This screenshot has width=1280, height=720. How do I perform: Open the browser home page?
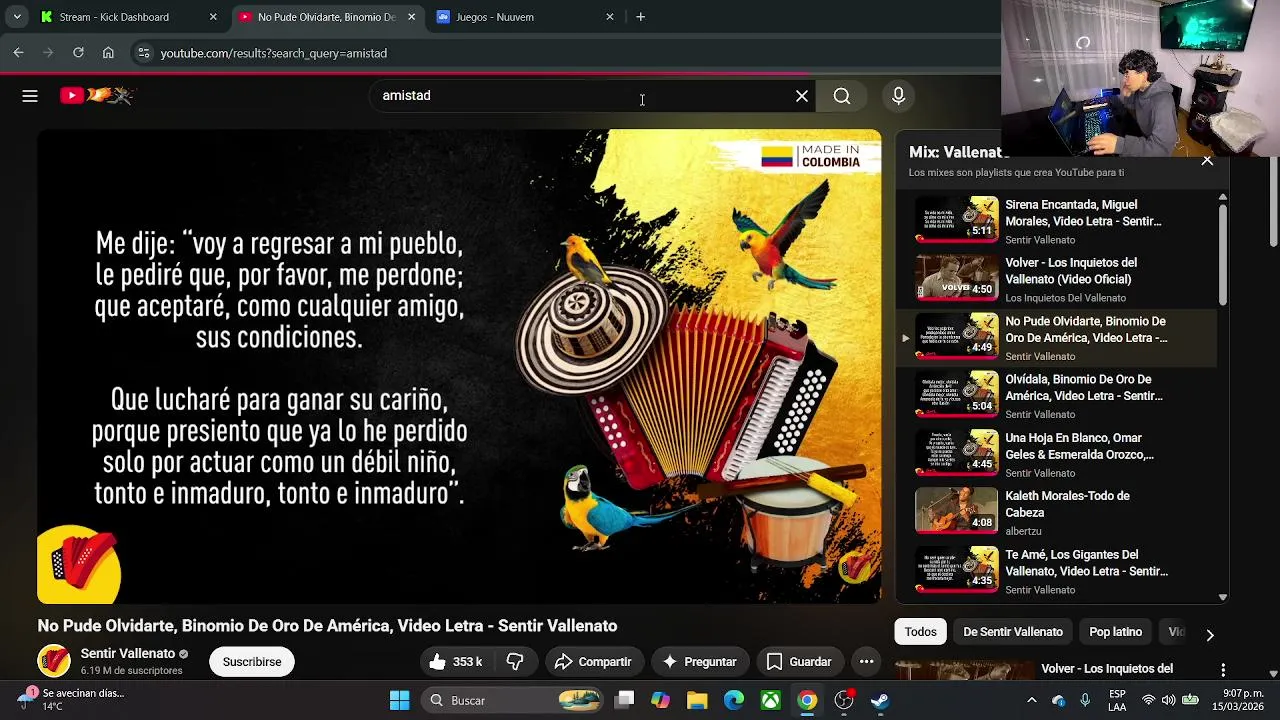point(108,53)
